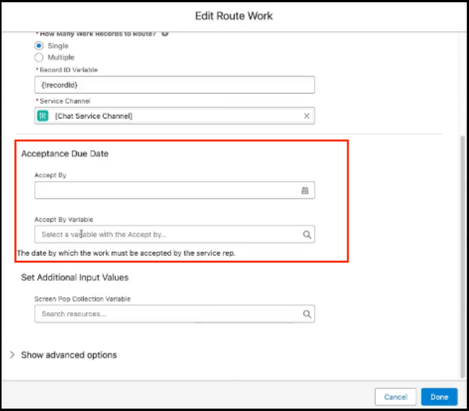This screenshot has width=469, height=411.
Task: Click the Set Additional Input Values heading
Action: pyautogui.click(x=75, y=277)
